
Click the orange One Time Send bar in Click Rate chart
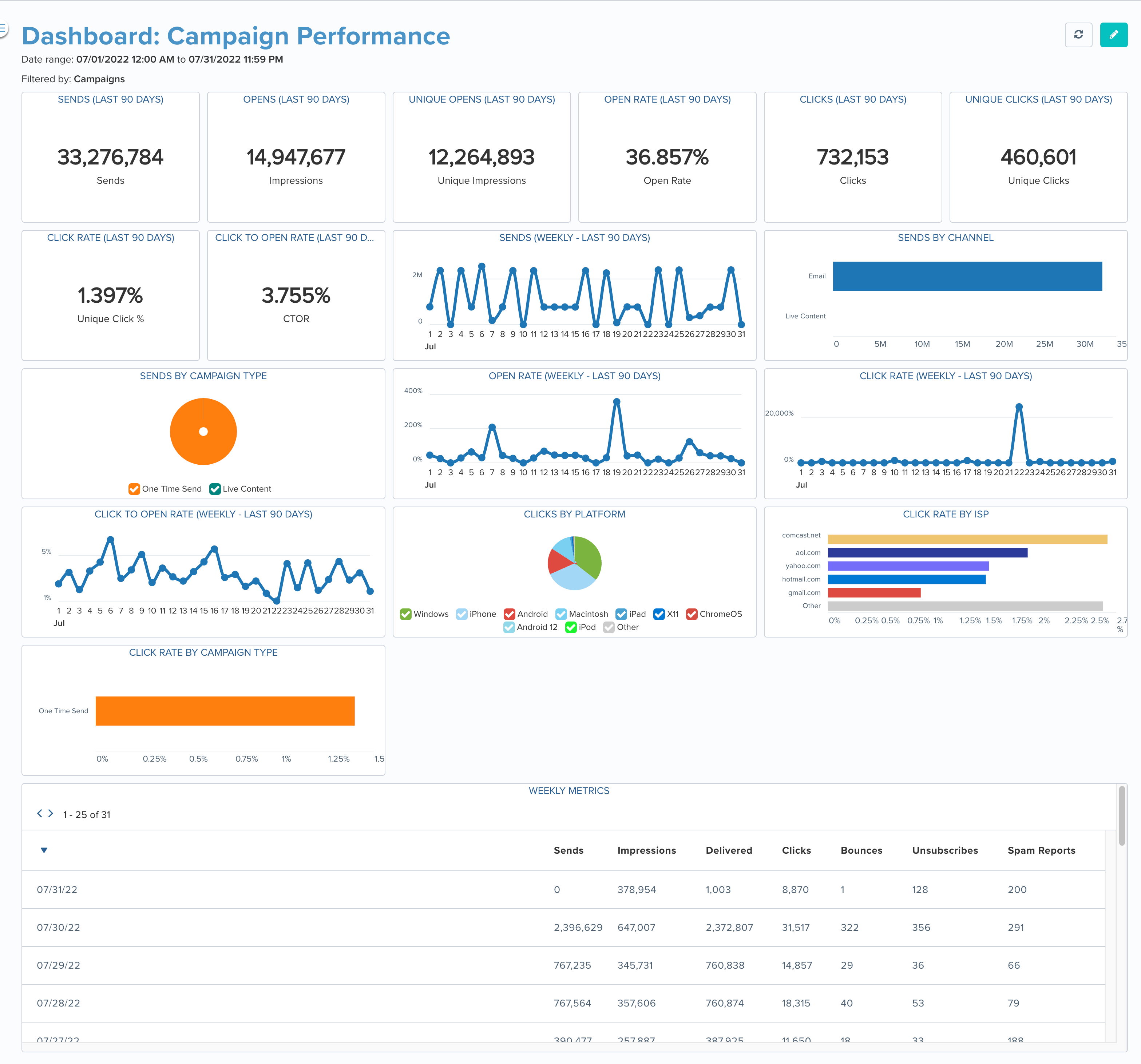point(225,711)
